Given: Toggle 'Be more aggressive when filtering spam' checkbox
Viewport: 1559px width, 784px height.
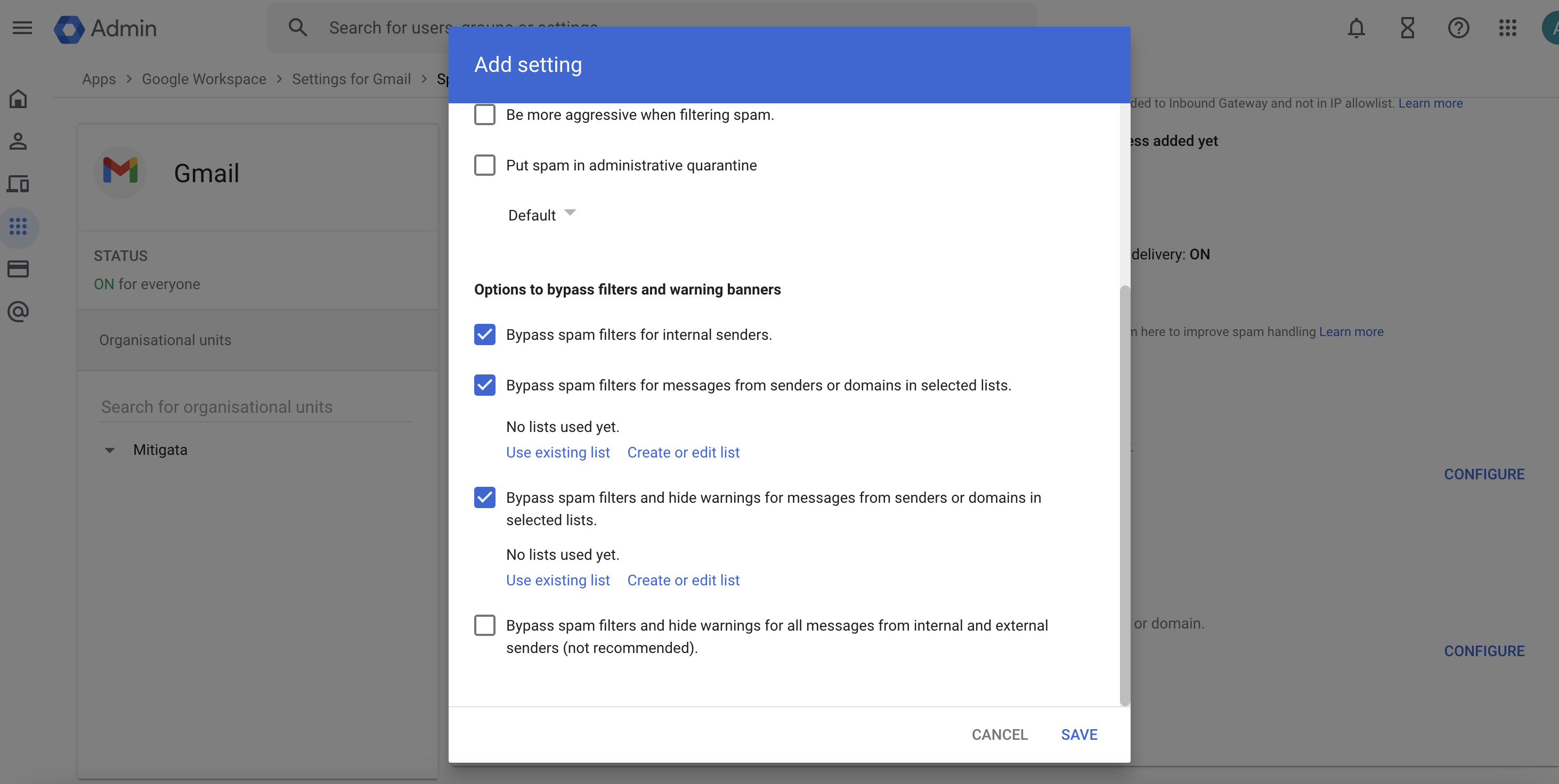Looking at the screenshot, I should coord(484,114).
